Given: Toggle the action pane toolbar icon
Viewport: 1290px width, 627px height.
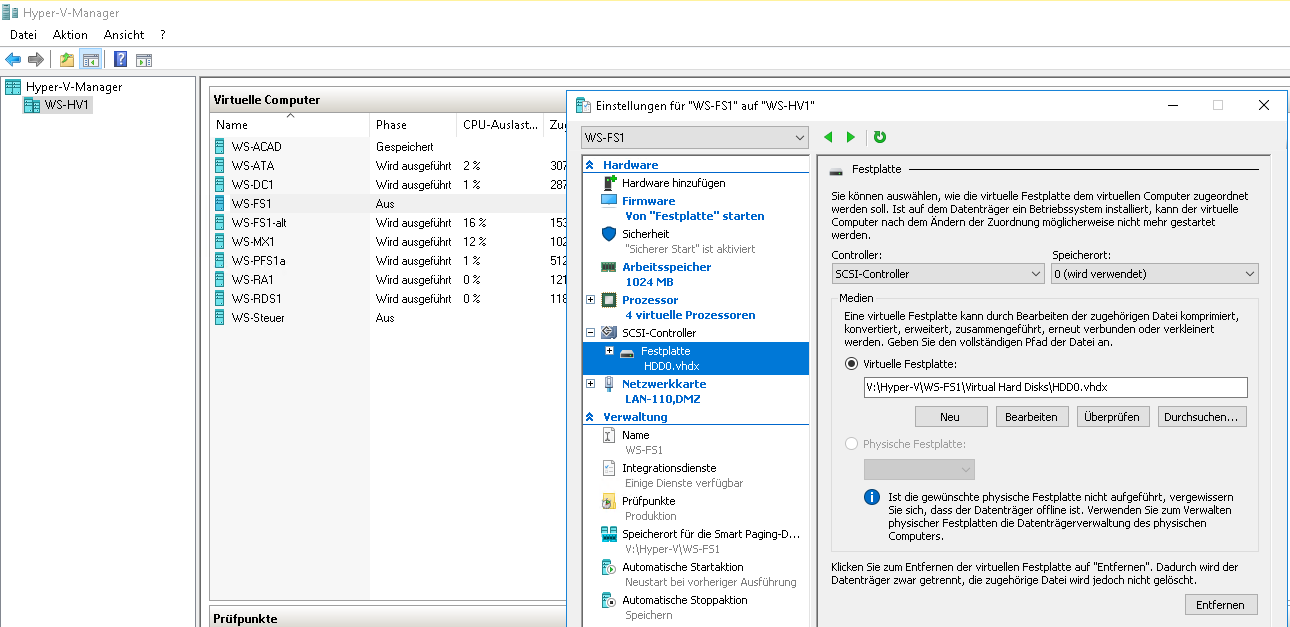Looking at the screenshot, I should pyautogui.click(x=144, y=59).
